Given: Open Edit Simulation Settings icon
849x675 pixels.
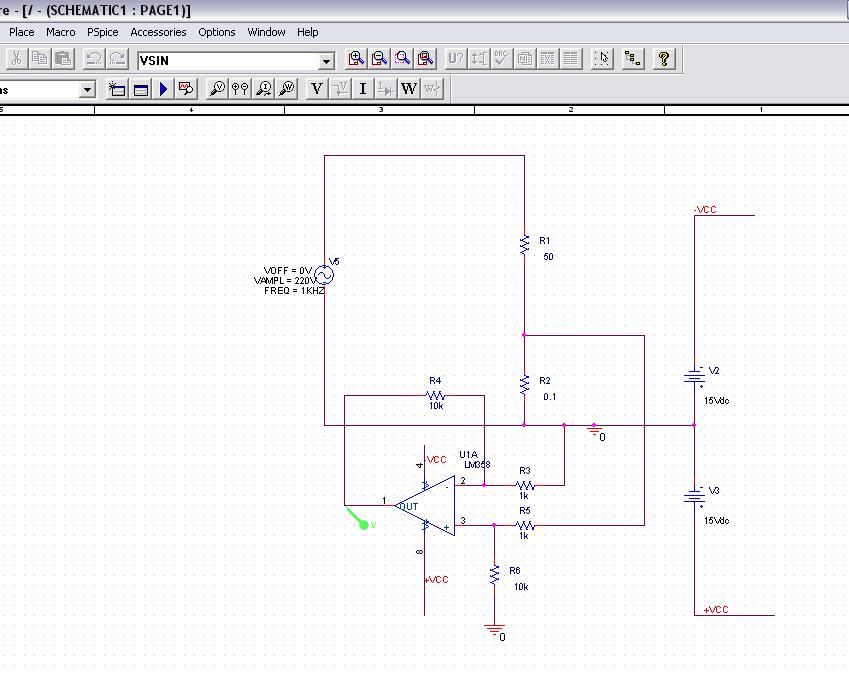Looking at the screenshot, I should point(140,89).
